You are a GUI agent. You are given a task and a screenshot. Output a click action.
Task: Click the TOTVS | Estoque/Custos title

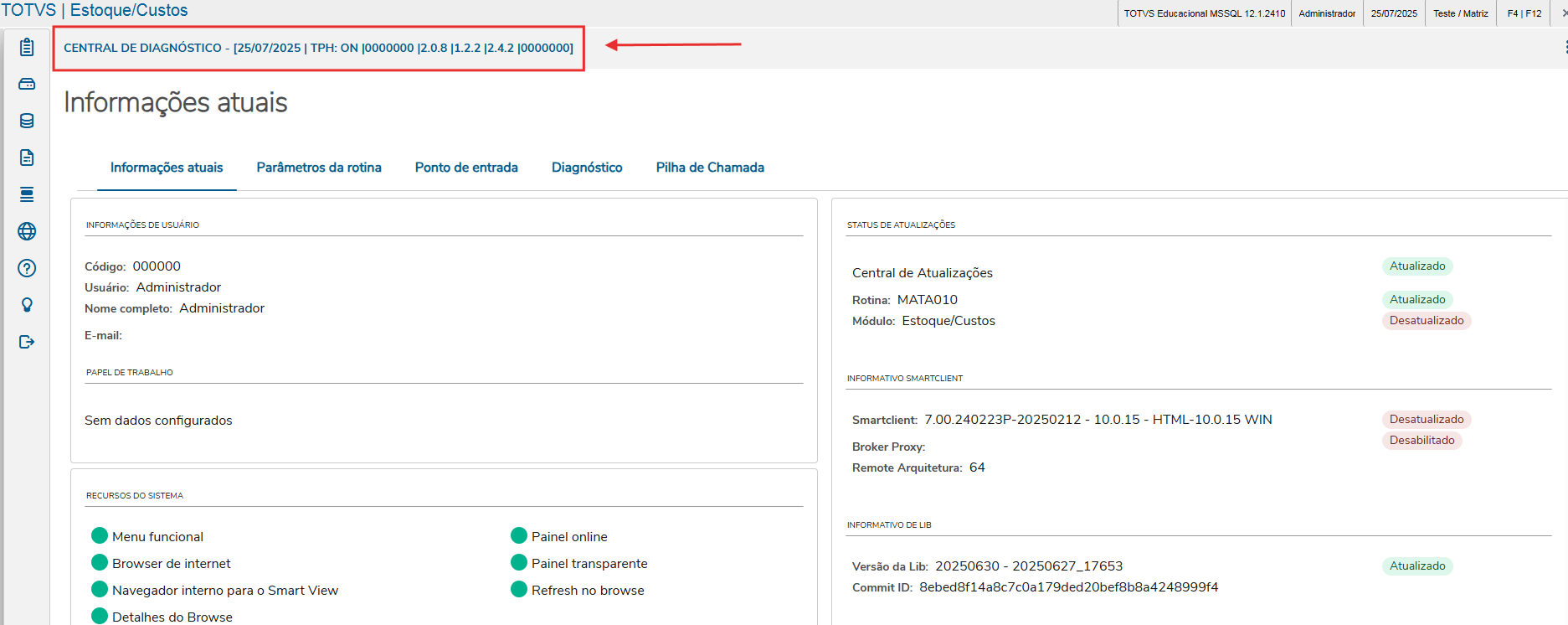tap(95, 10)
